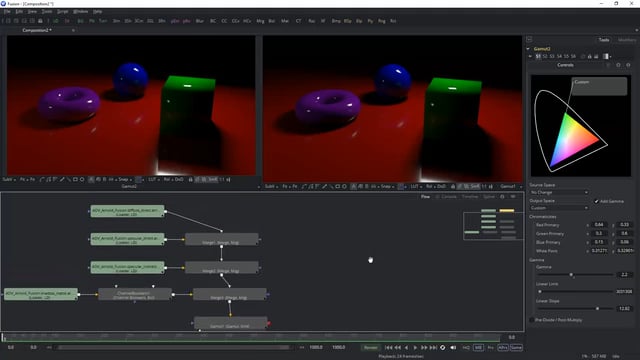Add a Color Curves (CCv) tool
The width and height of the screenshot is (640, 360).
[x=235, y=21]
